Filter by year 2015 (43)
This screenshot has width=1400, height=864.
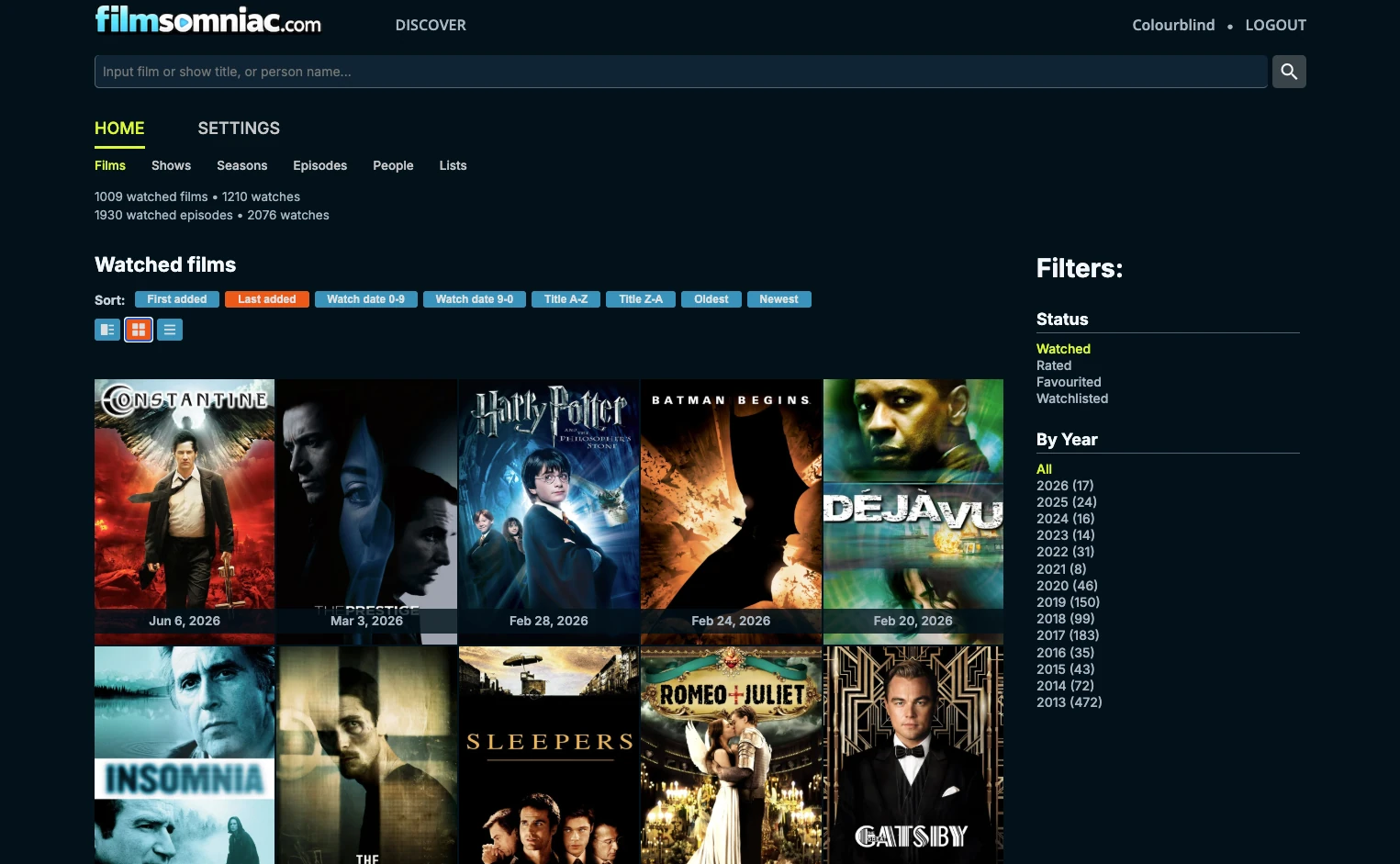[x=1066, y=669]
